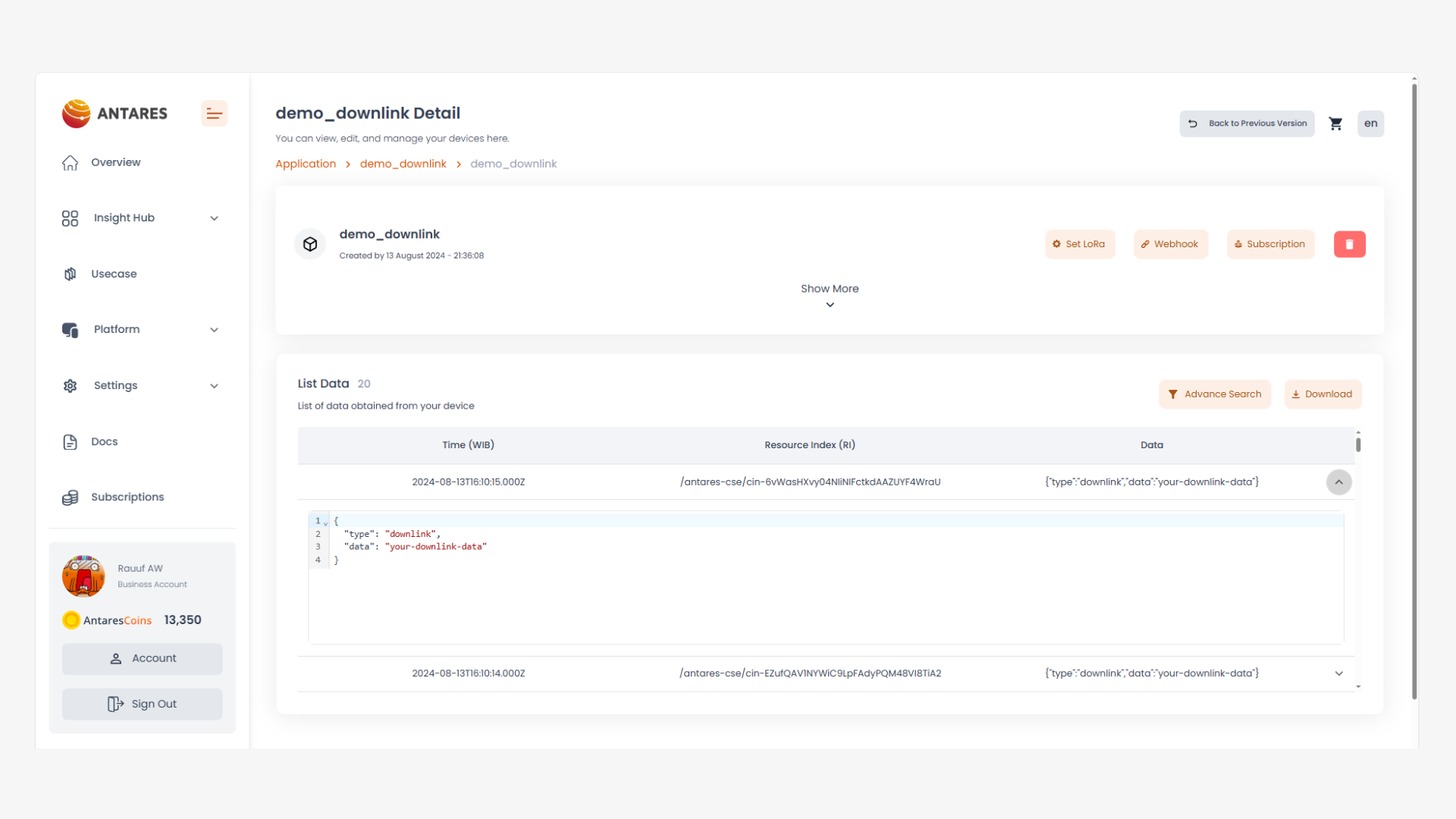This screenshot has height=819, width=1456.
Task: Open the shopping cart icon
Action: tap(1335, 124)
